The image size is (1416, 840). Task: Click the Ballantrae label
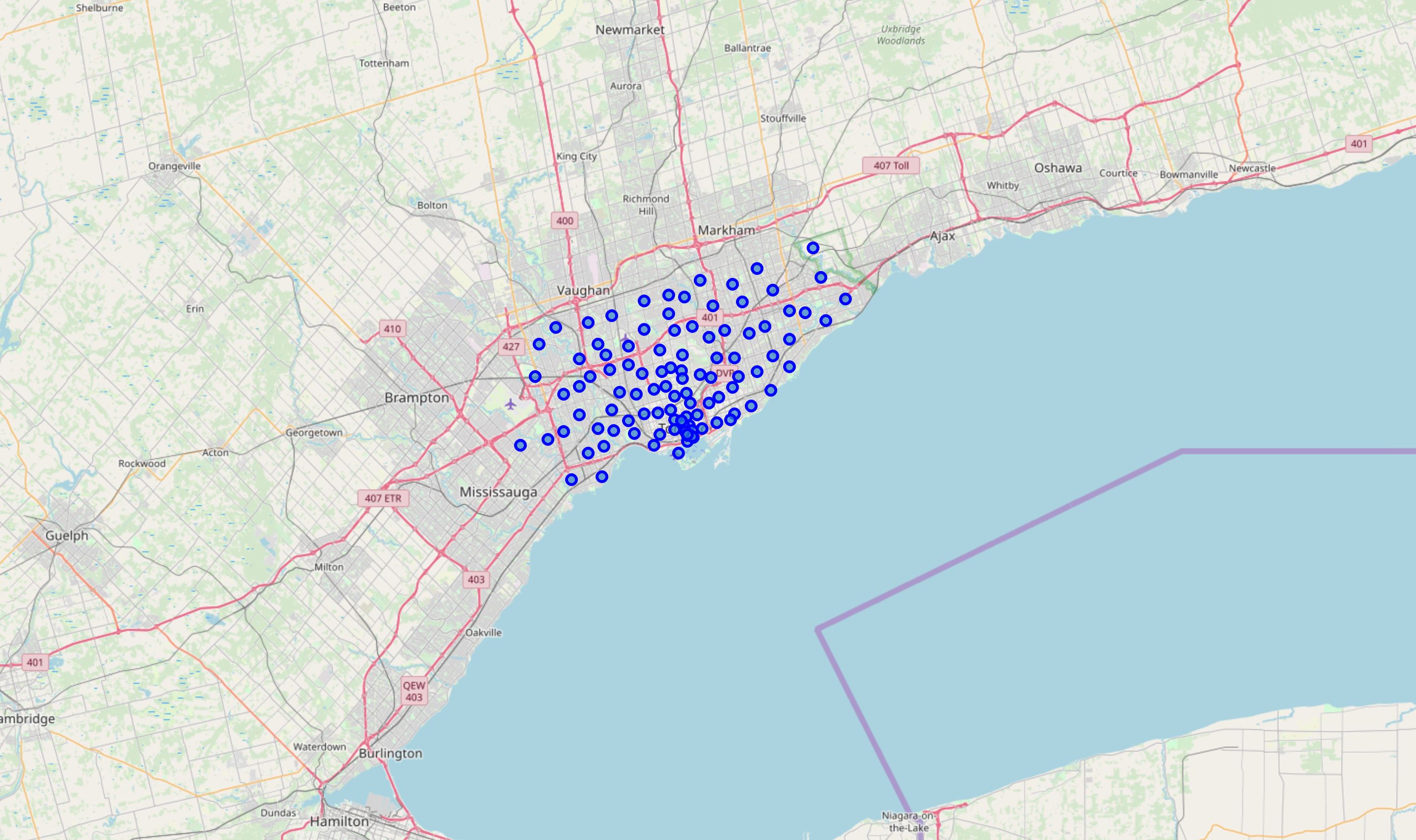click(x=748, y=48)
